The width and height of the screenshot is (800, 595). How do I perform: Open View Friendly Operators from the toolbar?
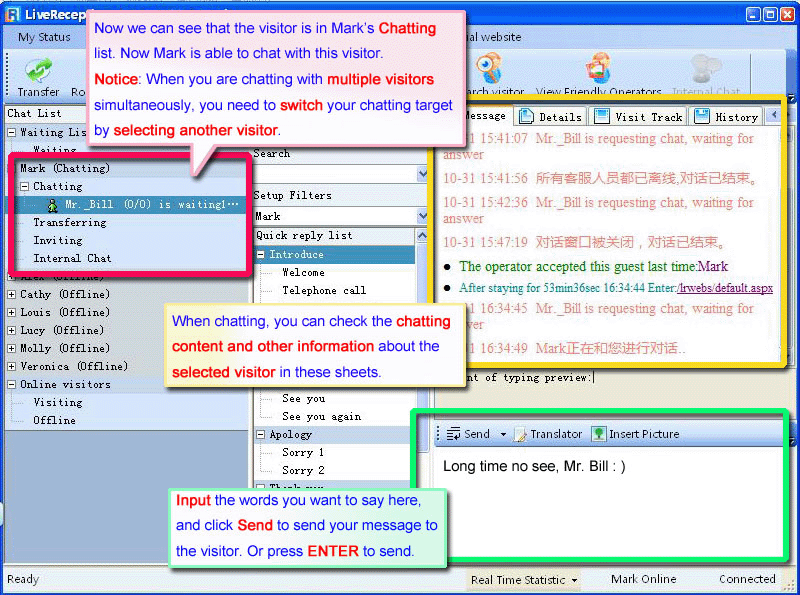click(x=598, y=68)
